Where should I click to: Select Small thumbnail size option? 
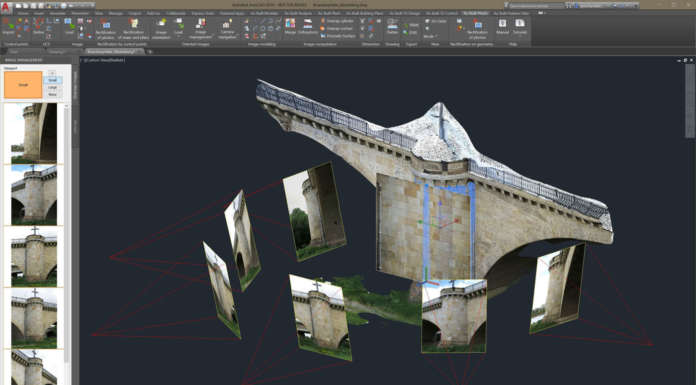point(52,80)
